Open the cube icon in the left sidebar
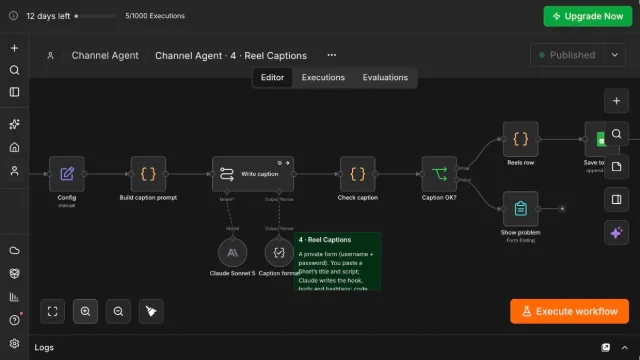This screenshot has height=360, width=640. pos(14,273)
